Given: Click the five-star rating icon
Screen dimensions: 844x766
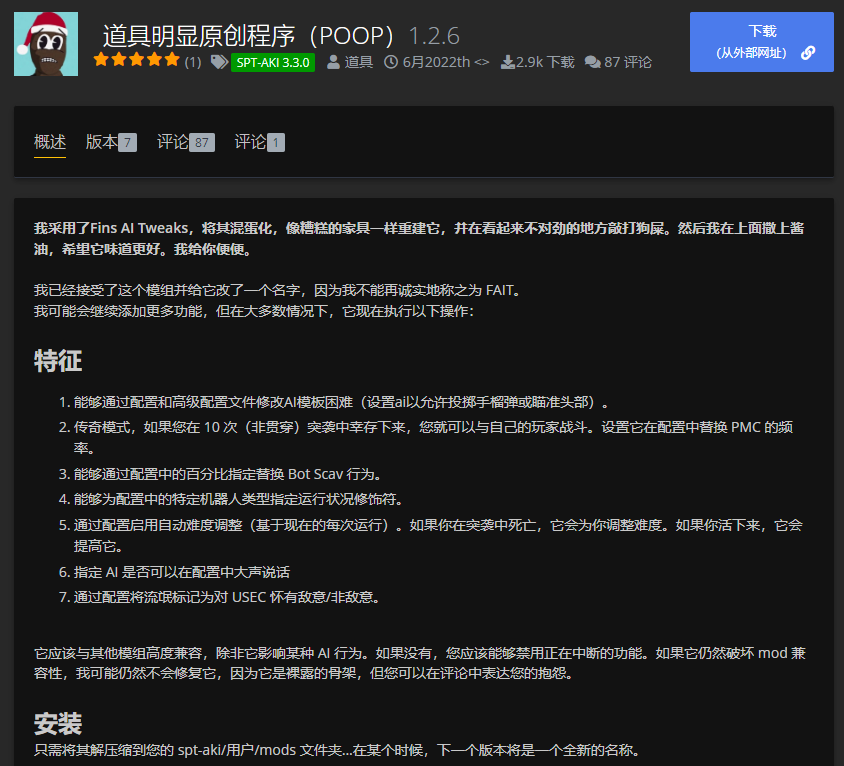Looking at the screenshot, I should click(x=135, y=60).
